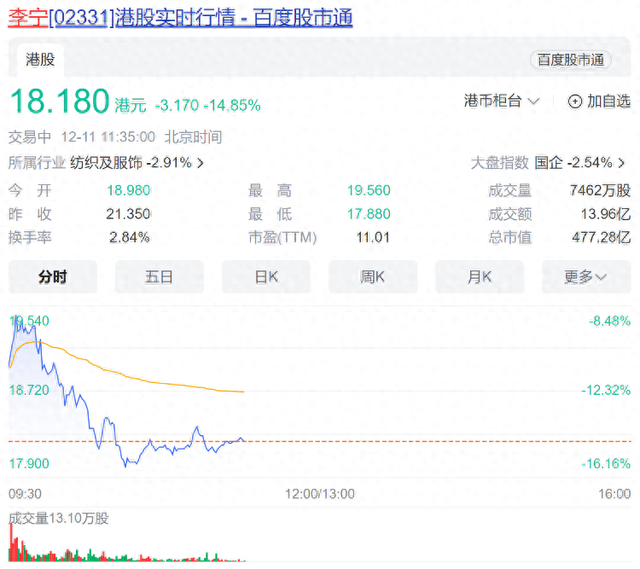Screen dimensions: 640x569
Task: Open the 李宁[02331]港股实时行情 title link
Action: [x=180, y=18]
